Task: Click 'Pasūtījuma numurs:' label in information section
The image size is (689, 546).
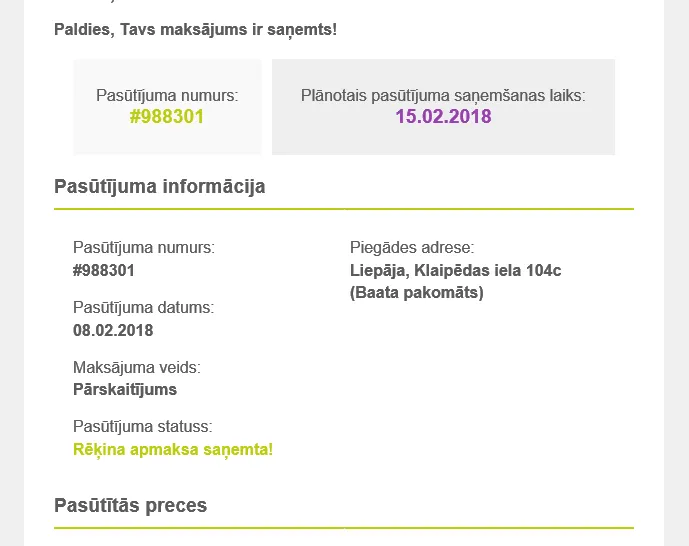Action: coord(144,248)
